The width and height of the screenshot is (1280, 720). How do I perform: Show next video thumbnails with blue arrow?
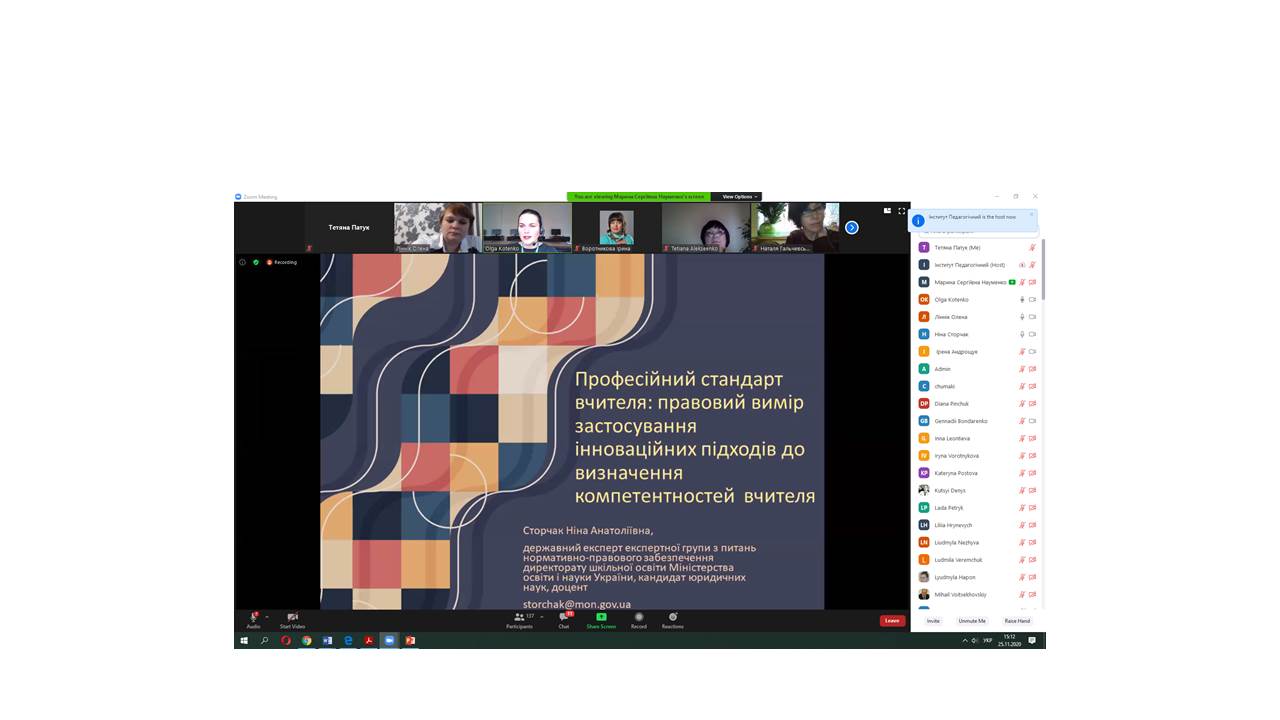852,228
